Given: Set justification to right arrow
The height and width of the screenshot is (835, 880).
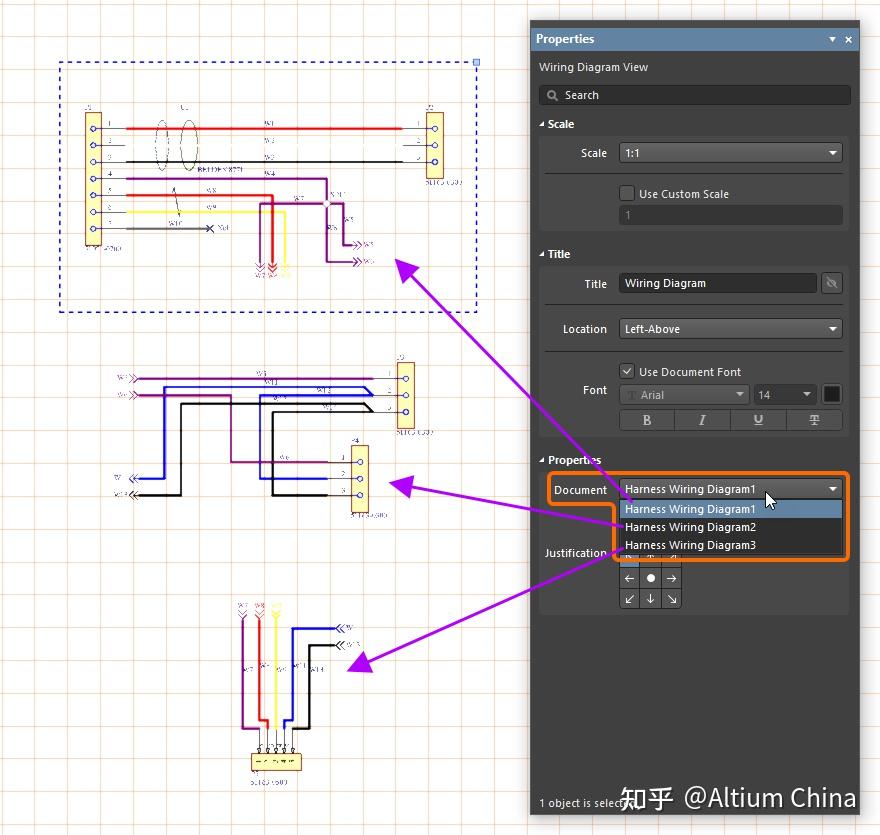Looking at the screenshot, I should coord(671,578).
